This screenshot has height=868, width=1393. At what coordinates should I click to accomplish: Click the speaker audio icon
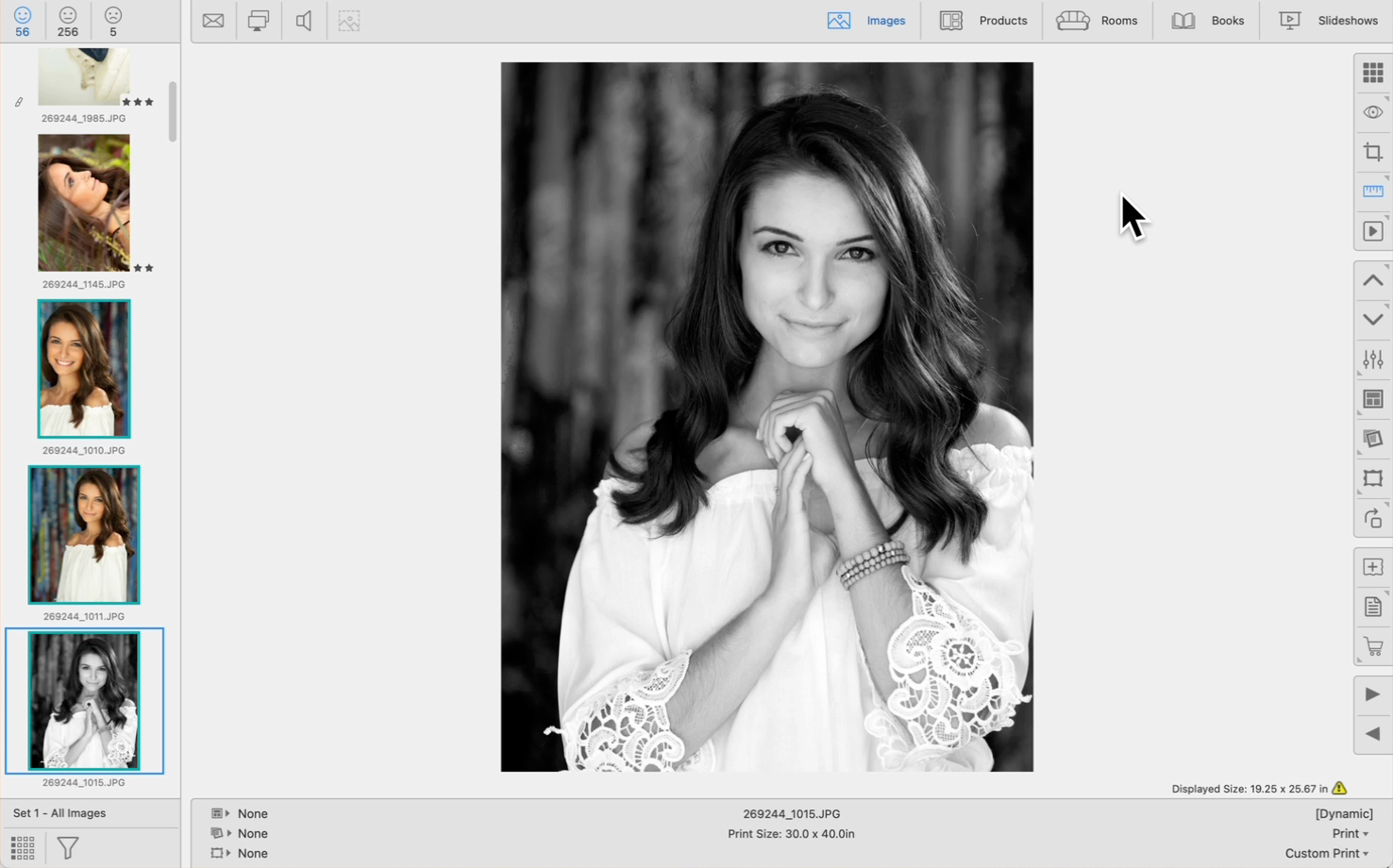304,21
